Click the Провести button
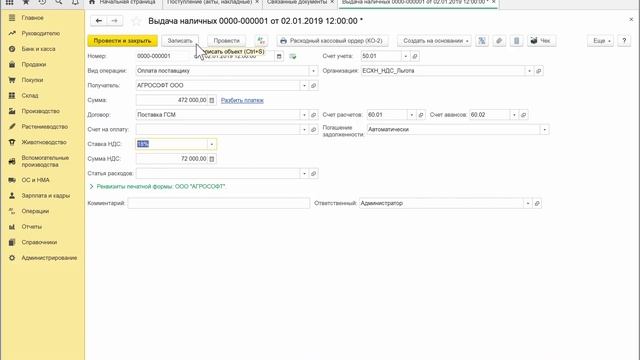The height and width of the screenshot is (360, 640). coord(227,41)
